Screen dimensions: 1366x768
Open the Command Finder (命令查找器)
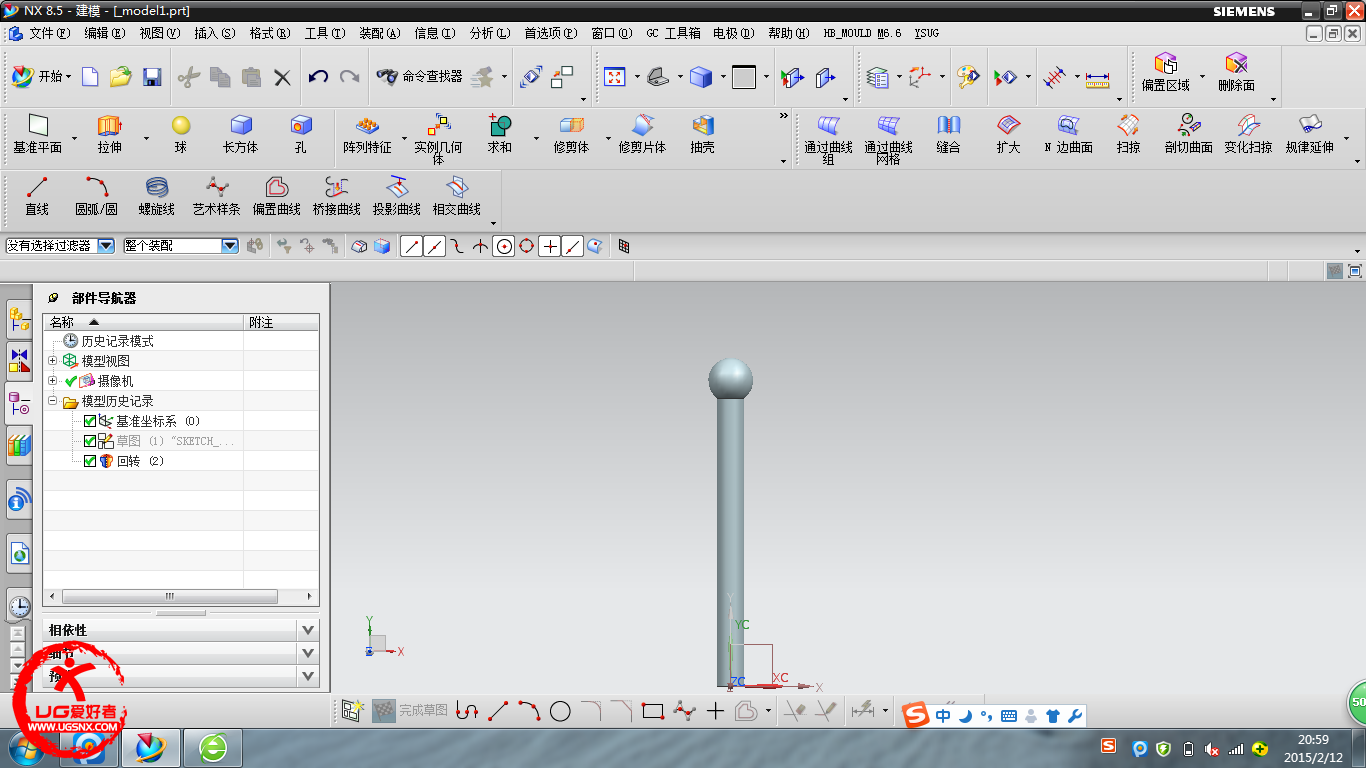point(420,76)
